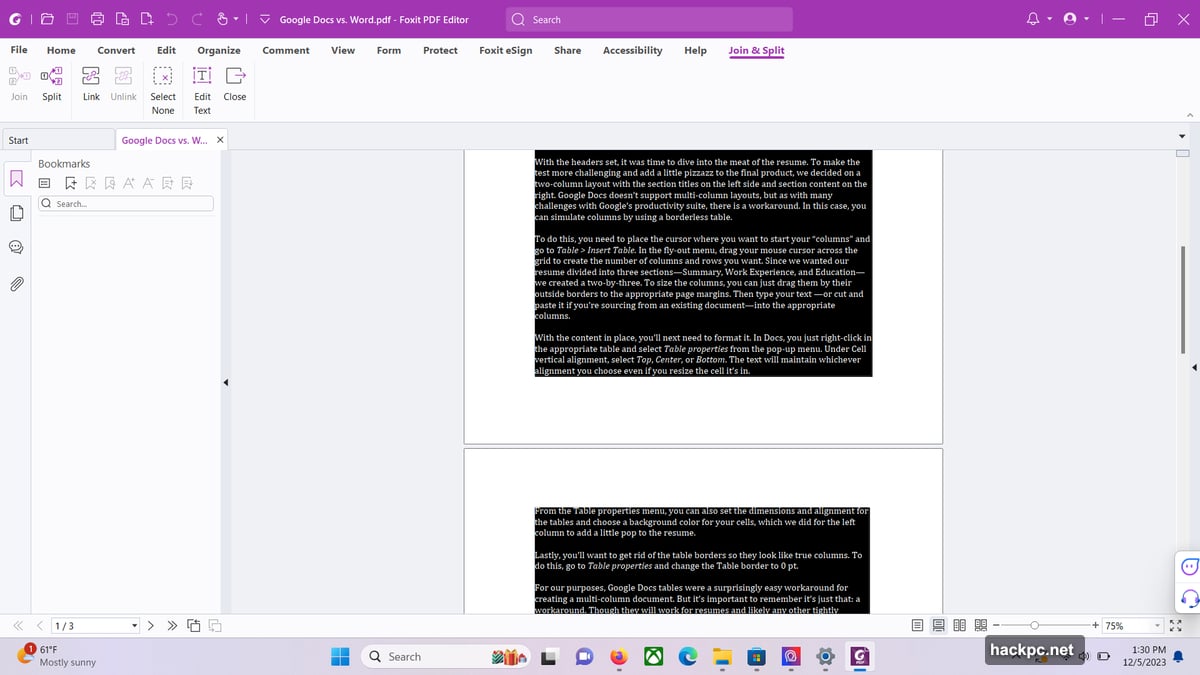This screenshot has width=1200, height=675.
Task: Adjust the zoom slider handle
Action: pos(1035,625)
